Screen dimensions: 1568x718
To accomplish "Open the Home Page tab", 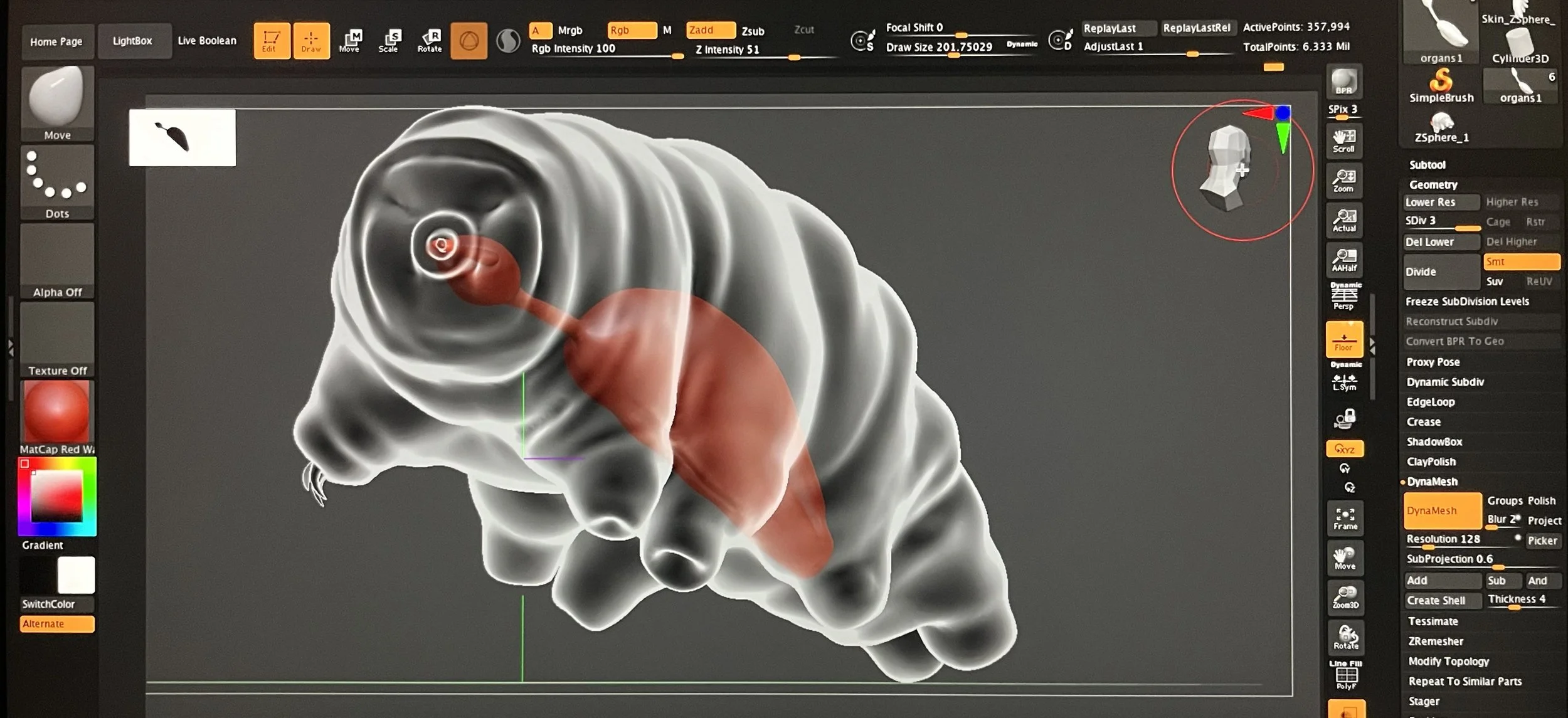I will click(x=56, y=41).
